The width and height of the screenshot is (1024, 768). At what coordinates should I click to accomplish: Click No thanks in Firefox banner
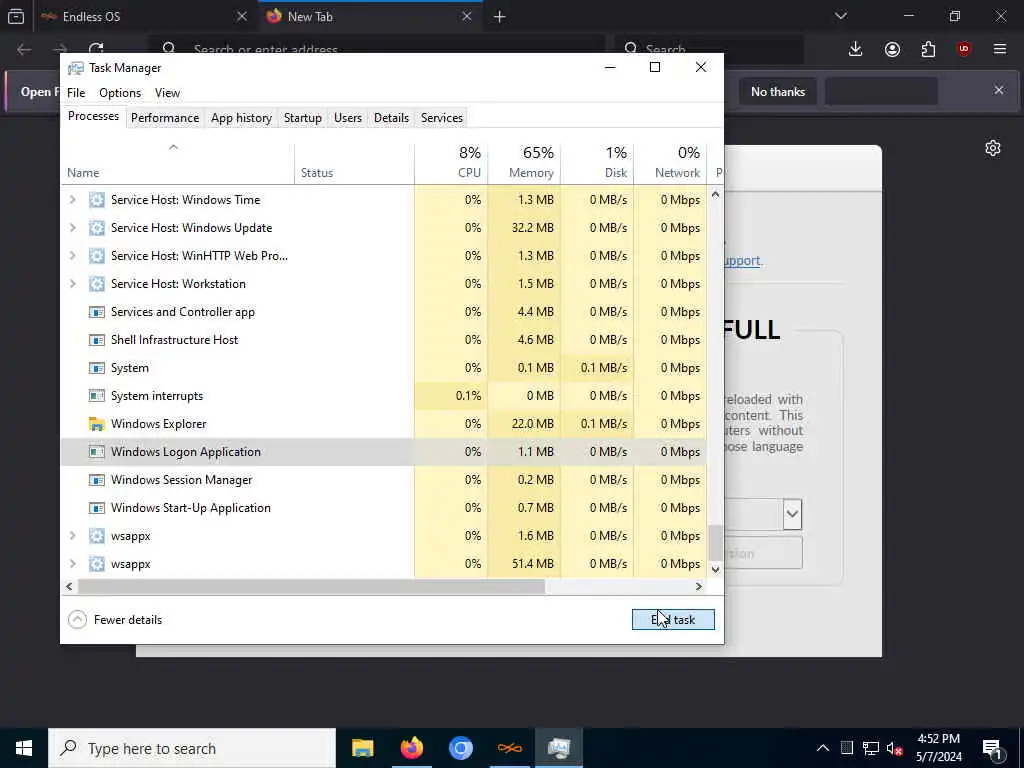point(778,92)
